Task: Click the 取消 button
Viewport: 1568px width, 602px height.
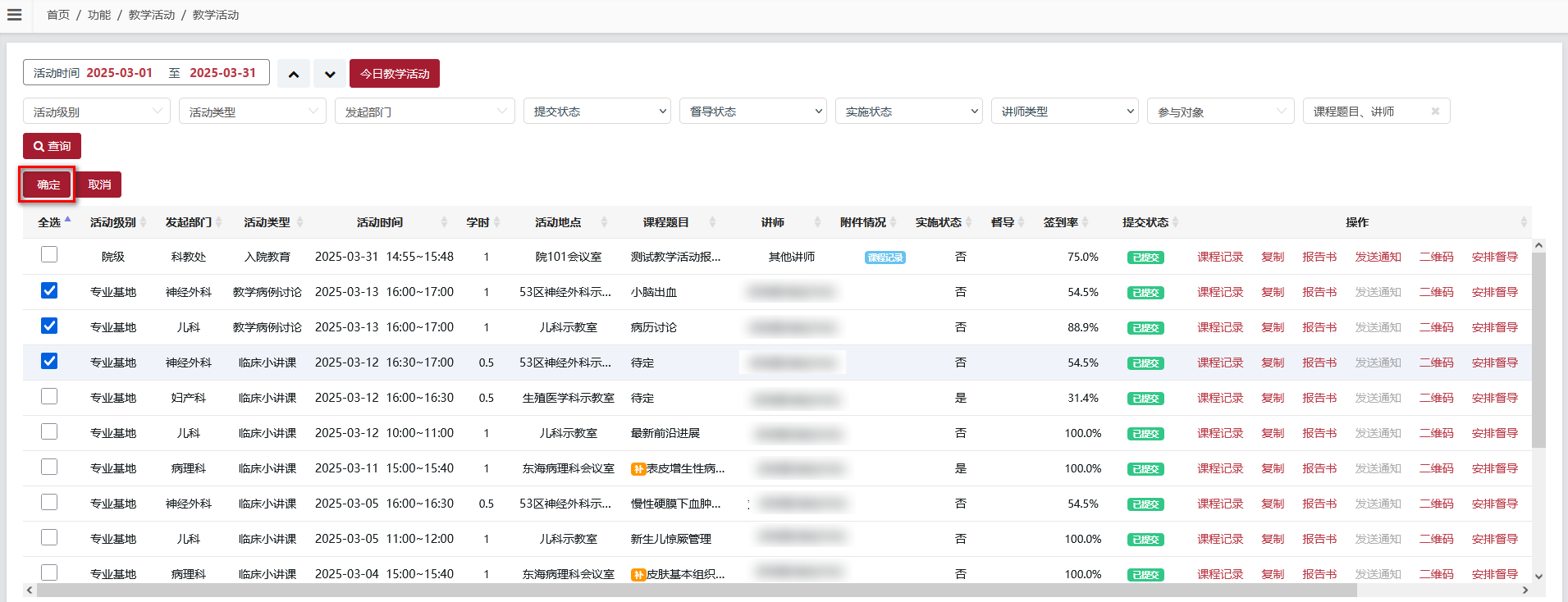Action: point(99,185)
